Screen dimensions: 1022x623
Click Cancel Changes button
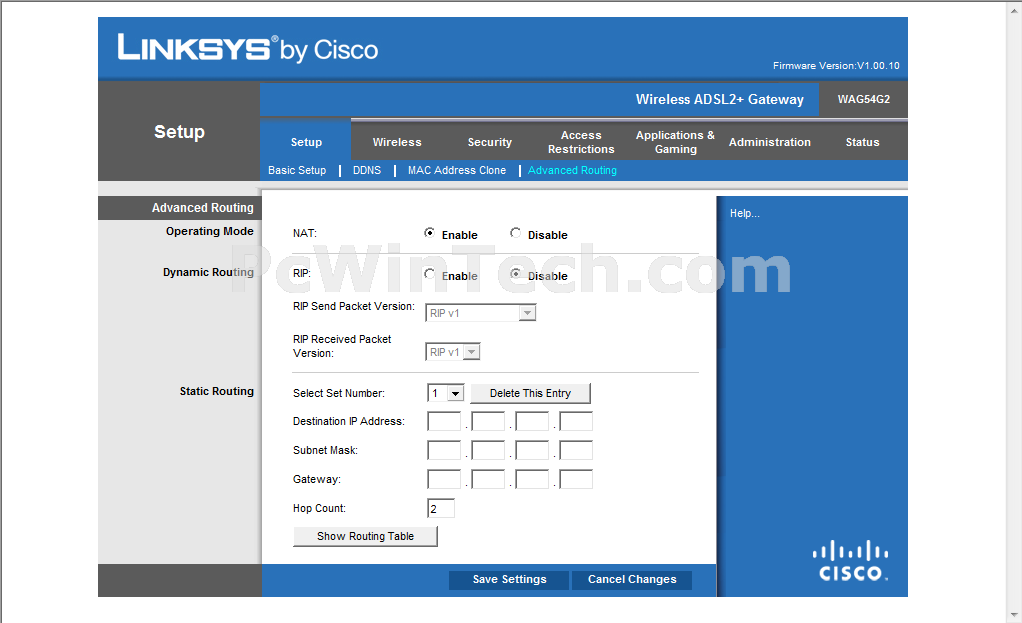click(632, 579)
